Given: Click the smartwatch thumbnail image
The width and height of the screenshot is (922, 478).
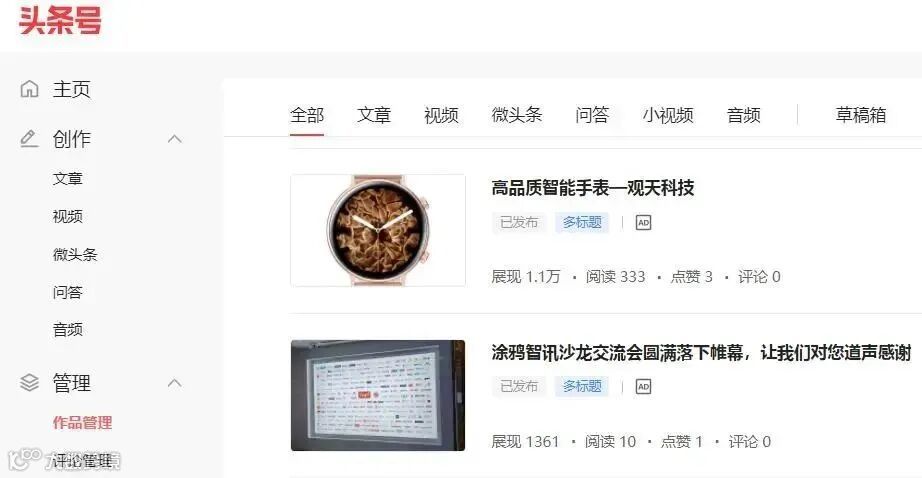Looking at the screenshot, I should click(x=378, y=230).
